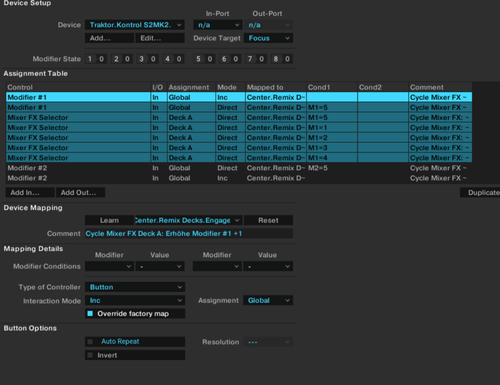Open the Device dropdown showing Traktor.Kontrol S2MK2
The width and height of the screenshot is (500, 385).
tap(135, 25)
